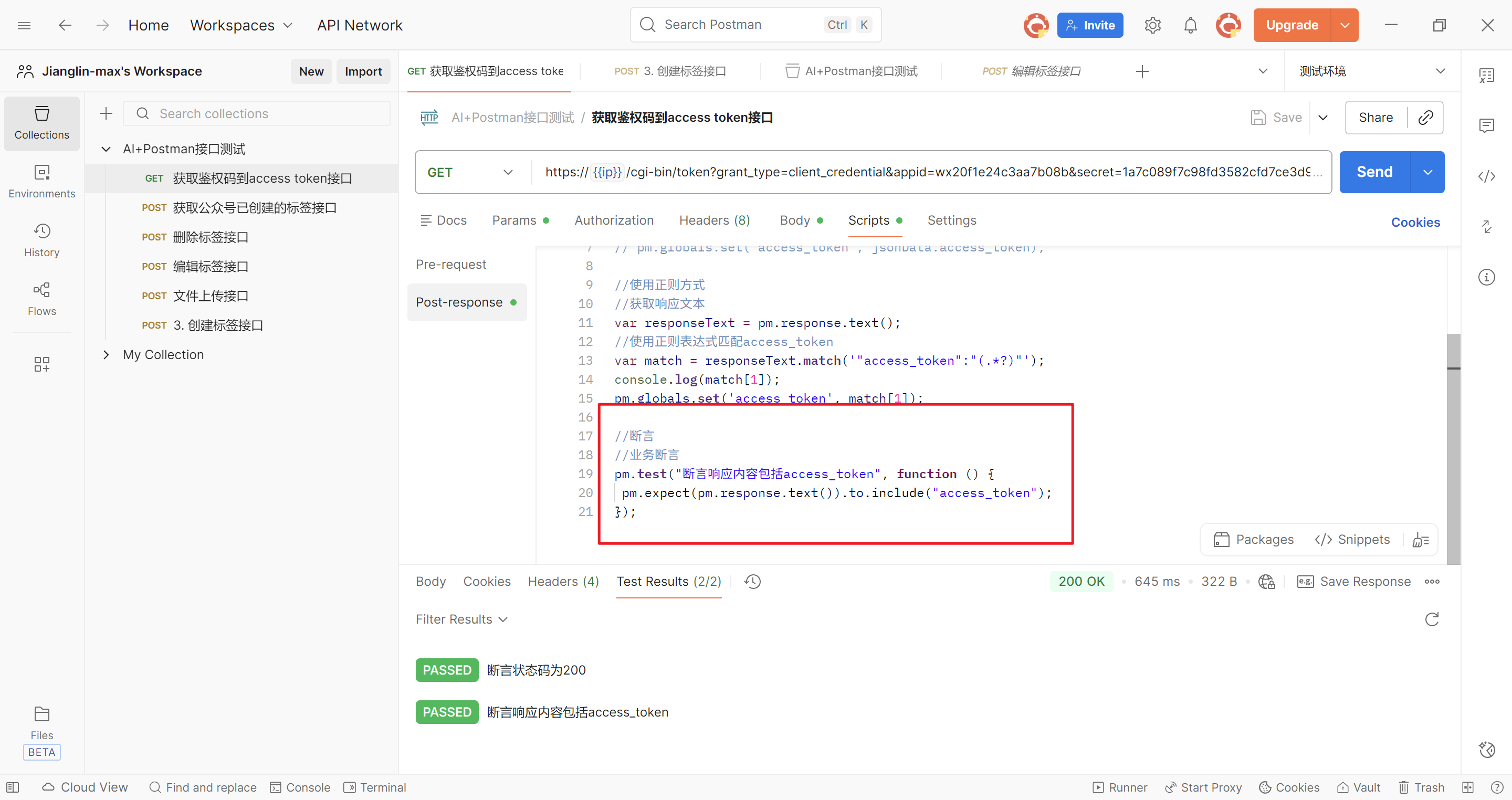Open the Cookies link
Image resolution: width=1512 pixels, height=800 pixels.
1415,222
